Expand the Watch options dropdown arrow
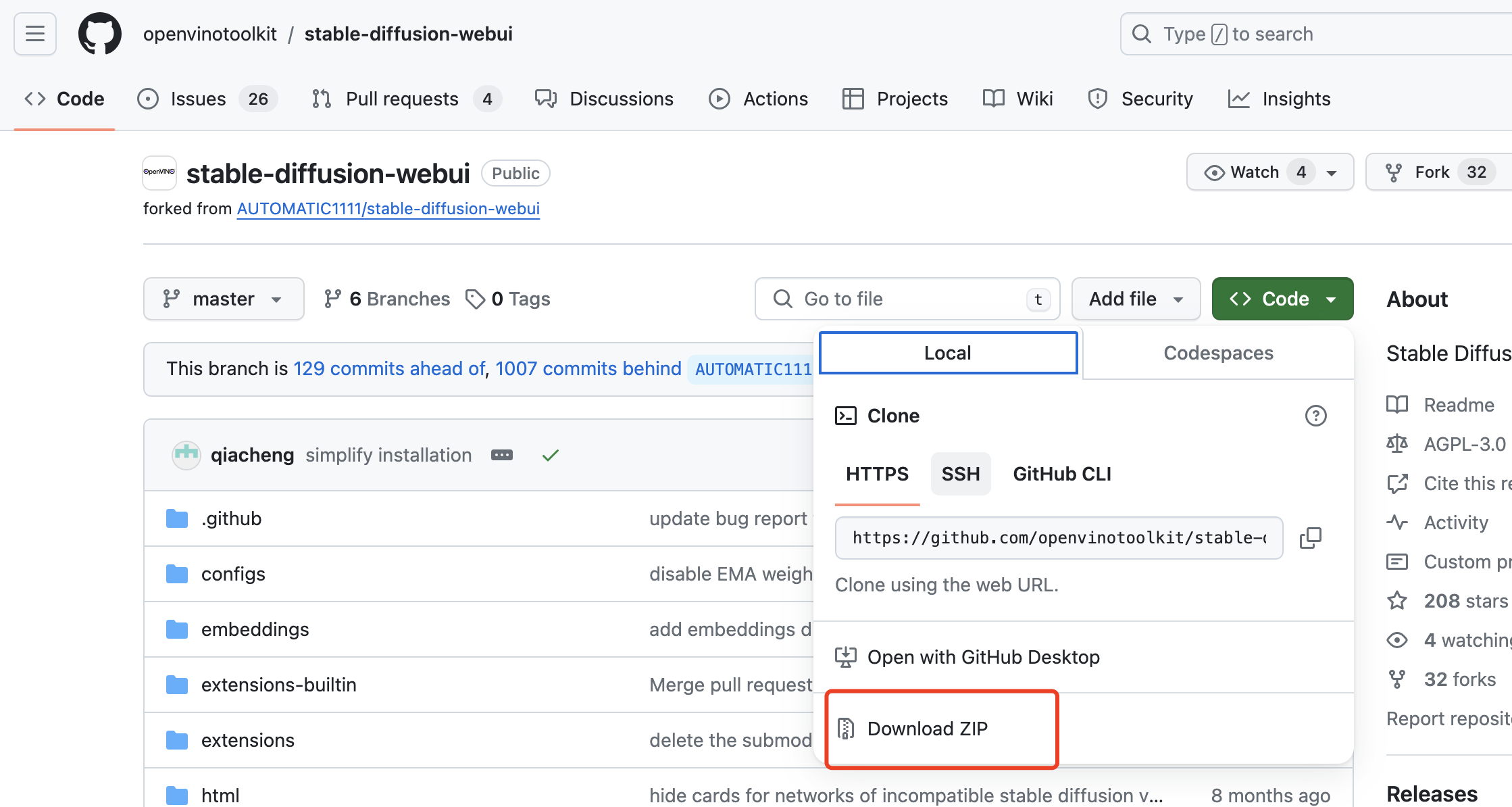Image resolution: width=1512 pixels, height=807 pixels. (1332, 172)
